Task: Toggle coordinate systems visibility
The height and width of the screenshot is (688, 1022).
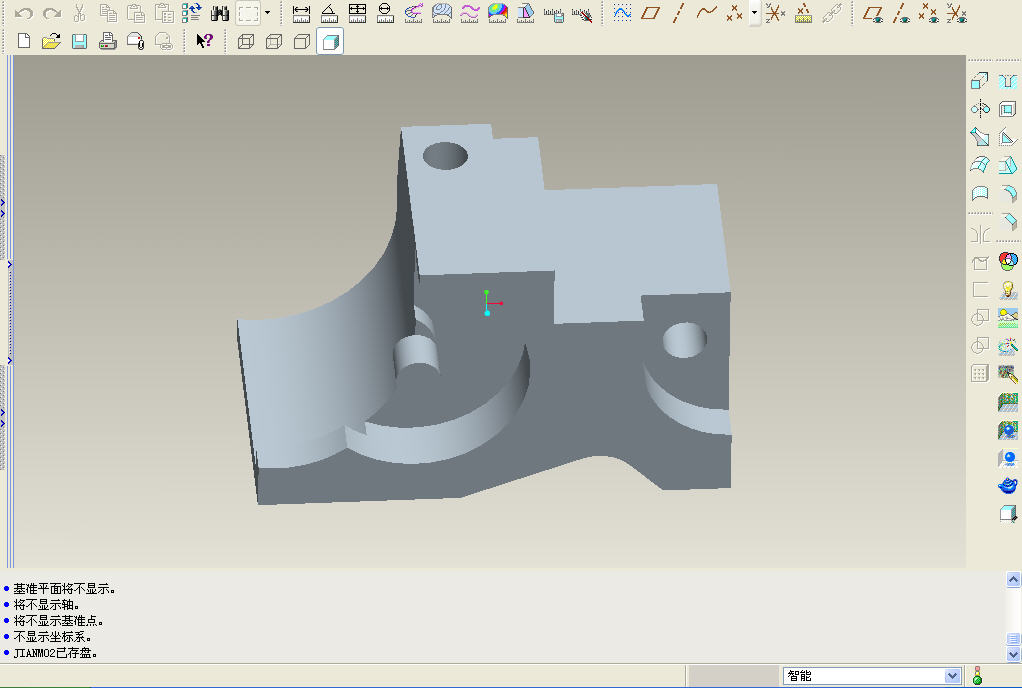Action: coord(957,13)
